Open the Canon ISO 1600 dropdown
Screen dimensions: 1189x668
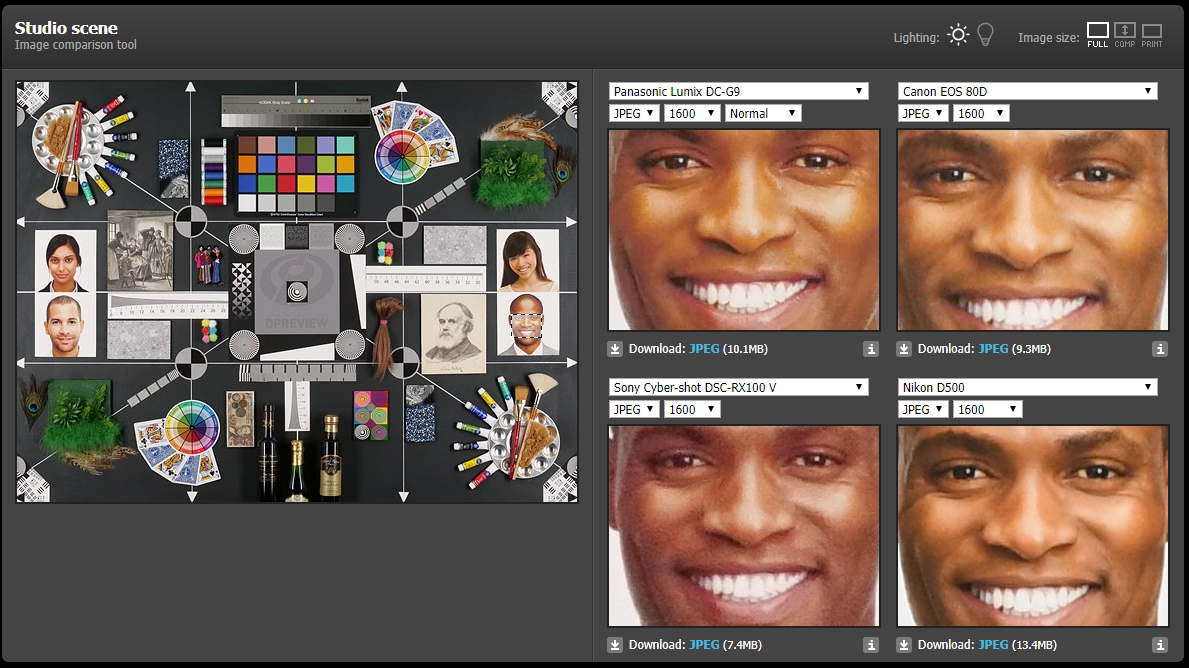[981, 113]
